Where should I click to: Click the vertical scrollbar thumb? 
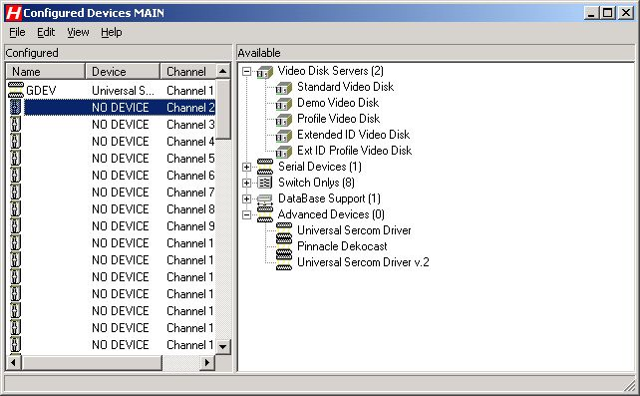pyautogui.click(x=223, y=109)
